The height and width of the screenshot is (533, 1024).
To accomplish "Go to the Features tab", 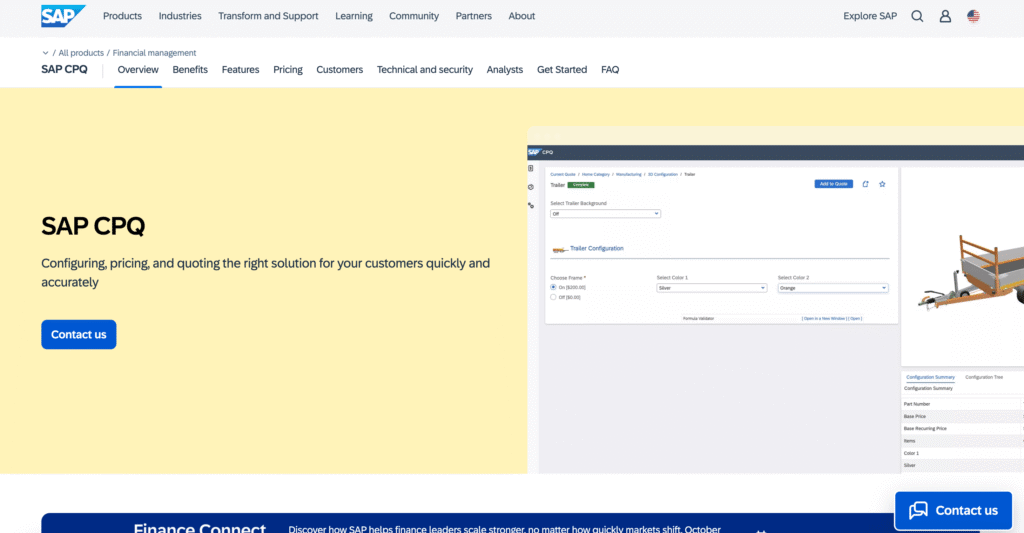I will click(x=240, y=69).
